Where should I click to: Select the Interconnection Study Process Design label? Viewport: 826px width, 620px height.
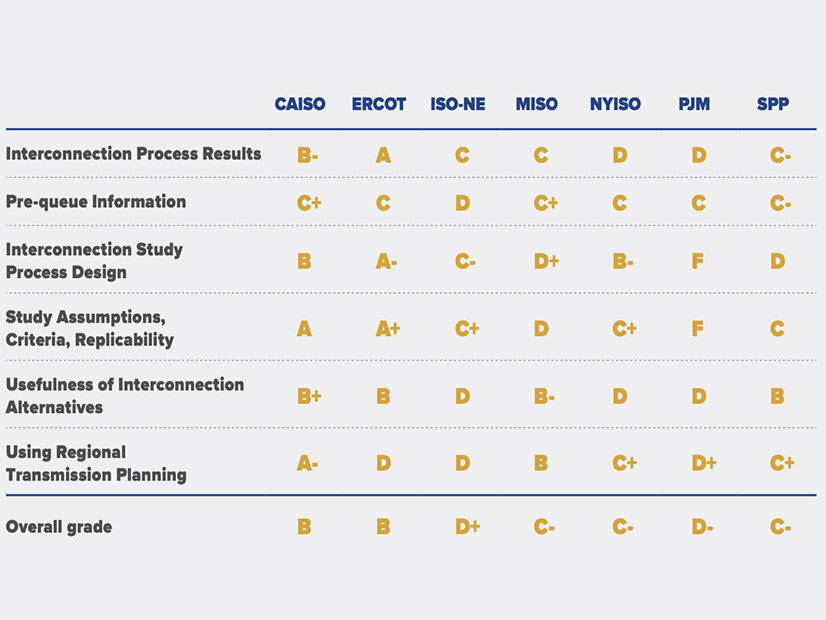click(x=94, y=261)
